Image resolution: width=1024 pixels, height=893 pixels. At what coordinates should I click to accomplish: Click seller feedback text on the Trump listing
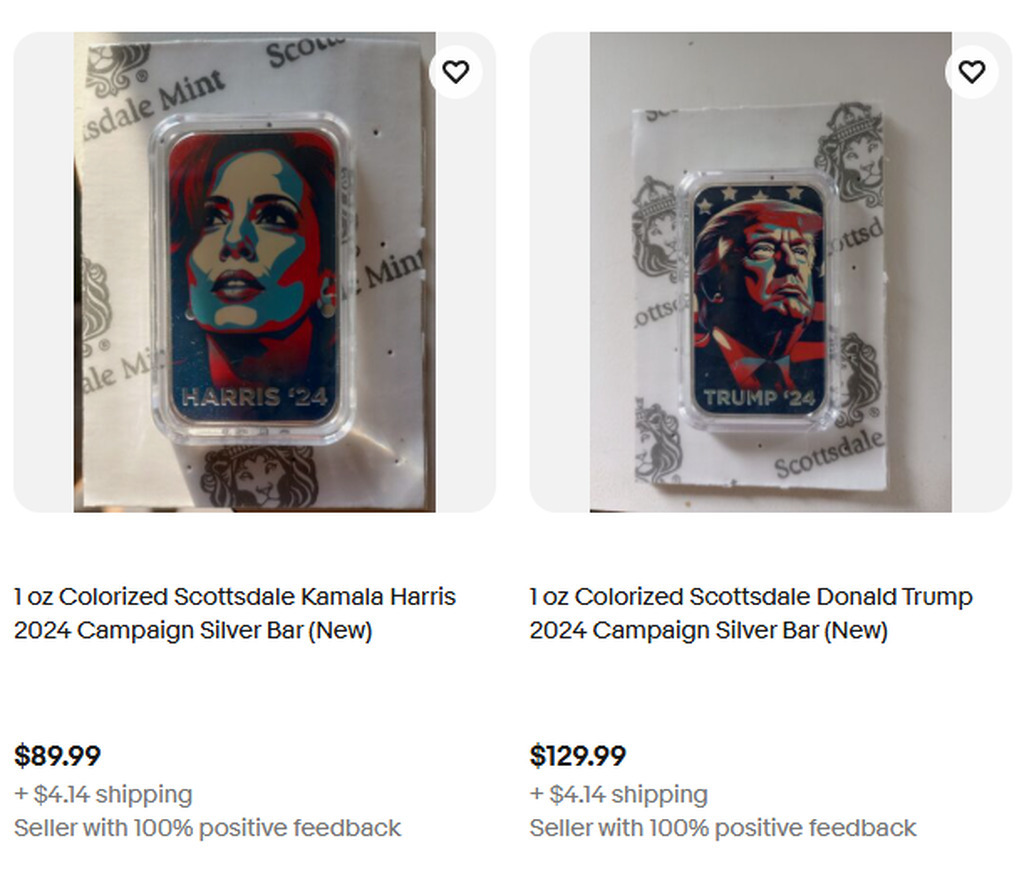pyautogui.click(x=723, y=828)
